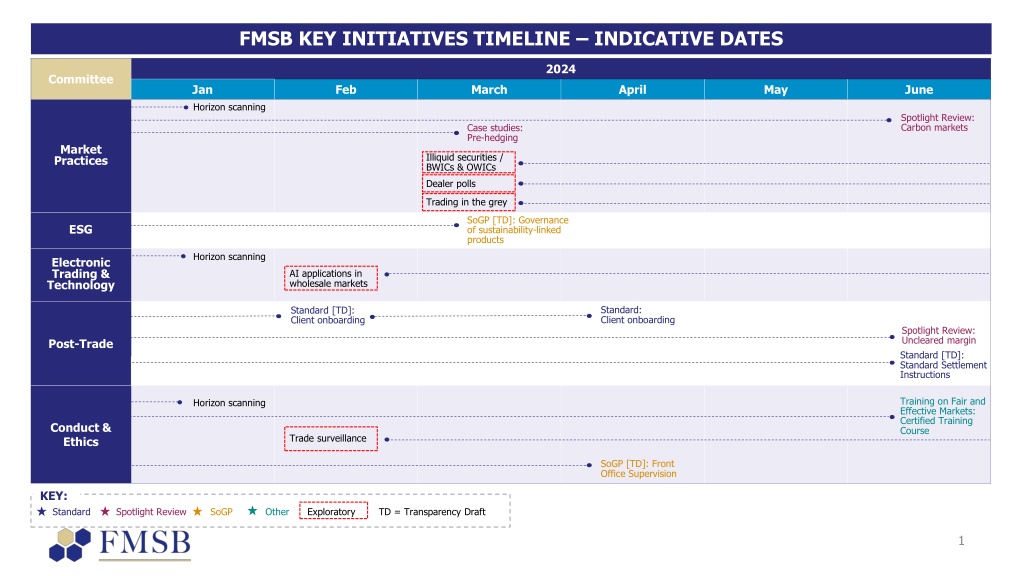
Task: Click the 'KEY:' label
Action: [54, 496]
